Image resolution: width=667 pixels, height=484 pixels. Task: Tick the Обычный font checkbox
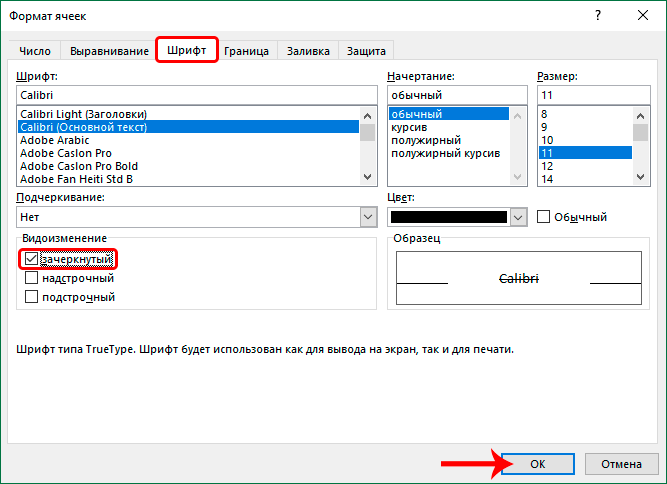(x=543, y=216)
